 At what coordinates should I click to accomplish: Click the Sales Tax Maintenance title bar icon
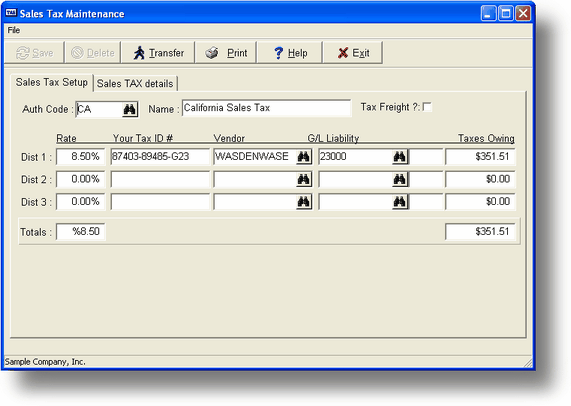[11, 13]
